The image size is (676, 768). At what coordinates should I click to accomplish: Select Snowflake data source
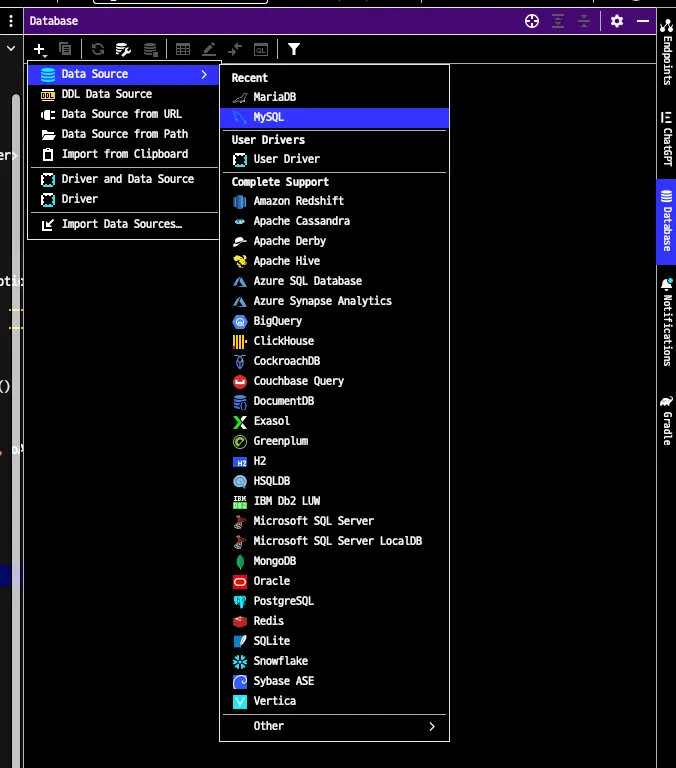334,661
